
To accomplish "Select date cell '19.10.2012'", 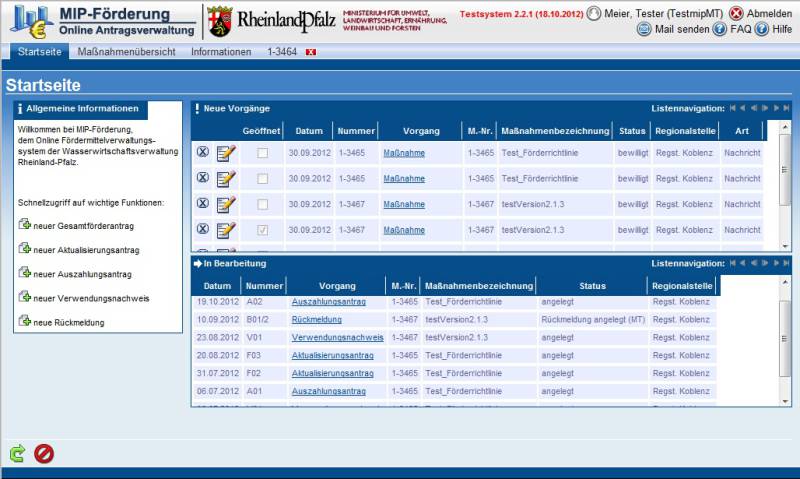I will click(217, 301).
